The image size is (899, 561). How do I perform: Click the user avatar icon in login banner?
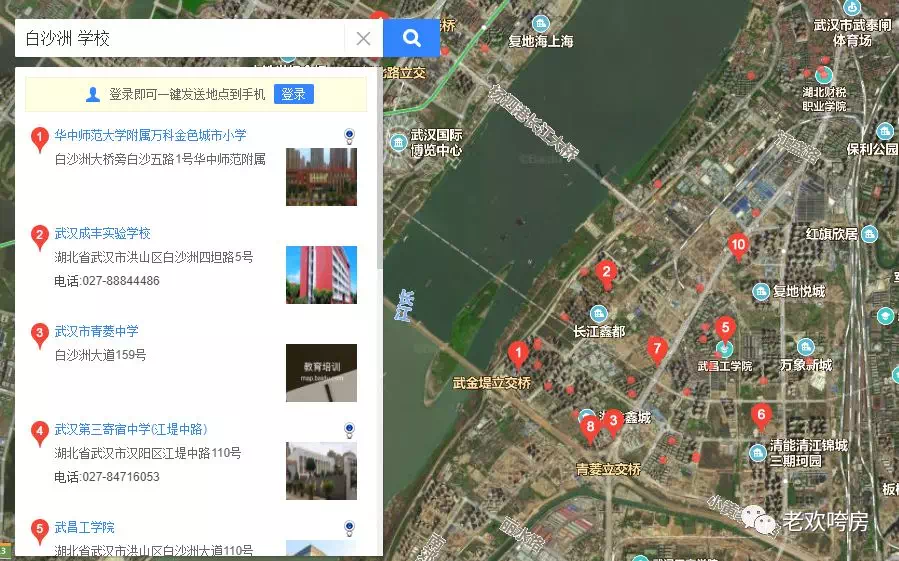click(x=92, y=95)
